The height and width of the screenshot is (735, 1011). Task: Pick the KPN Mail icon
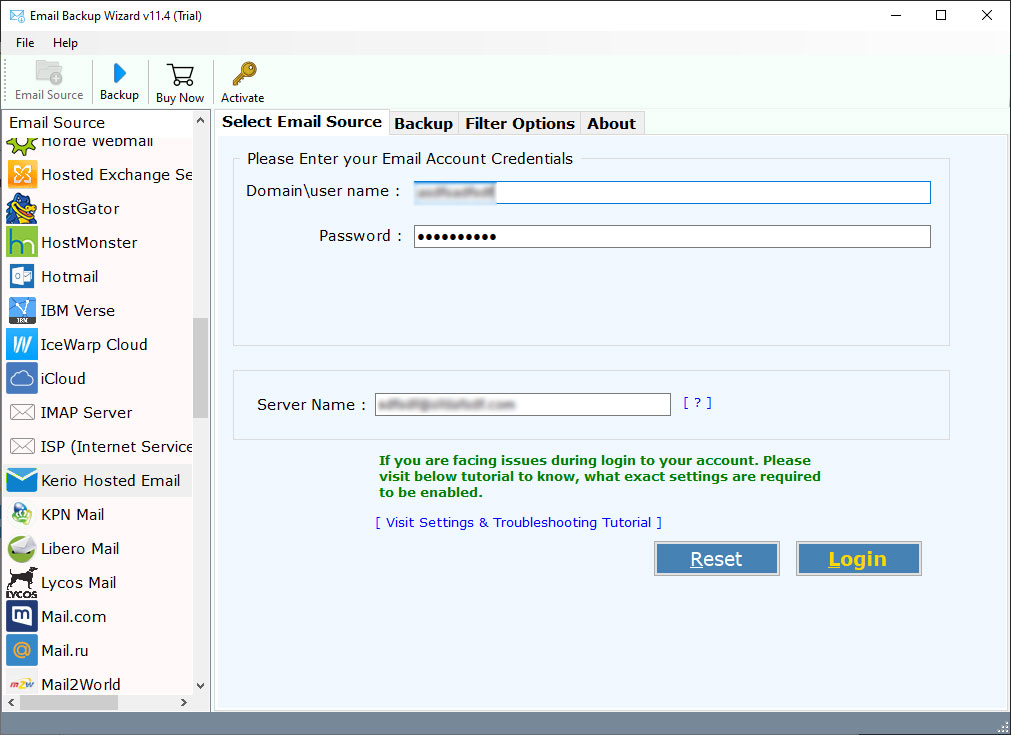22,514
